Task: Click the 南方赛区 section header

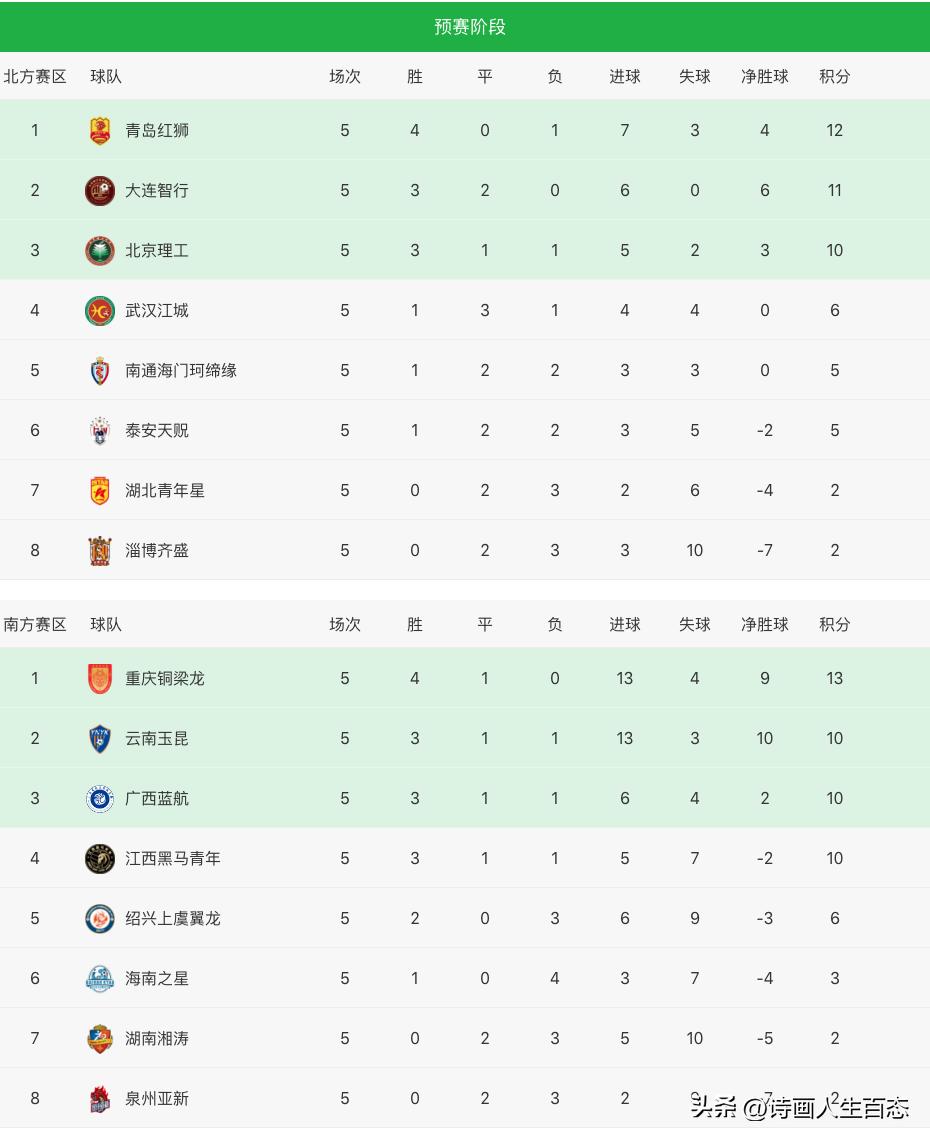Action: 35,625
